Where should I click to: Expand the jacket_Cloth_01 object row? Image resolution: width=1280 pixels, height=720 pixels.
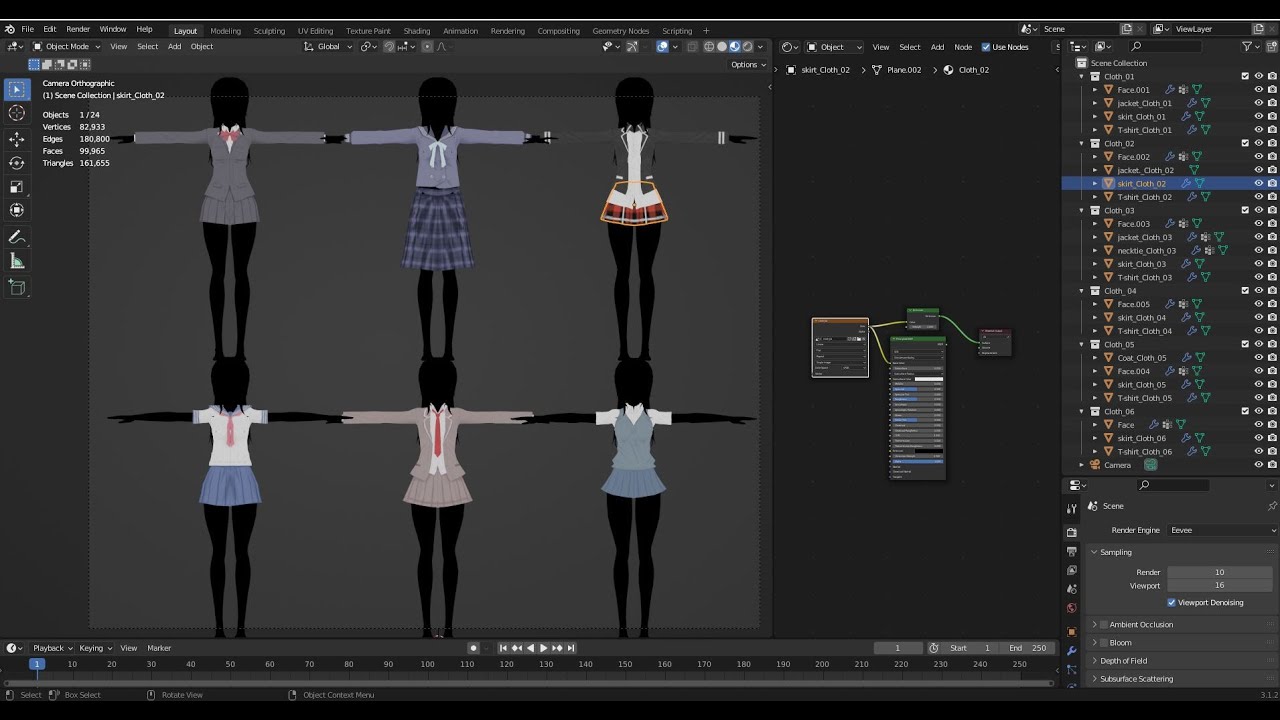(x=1095, y=103)
